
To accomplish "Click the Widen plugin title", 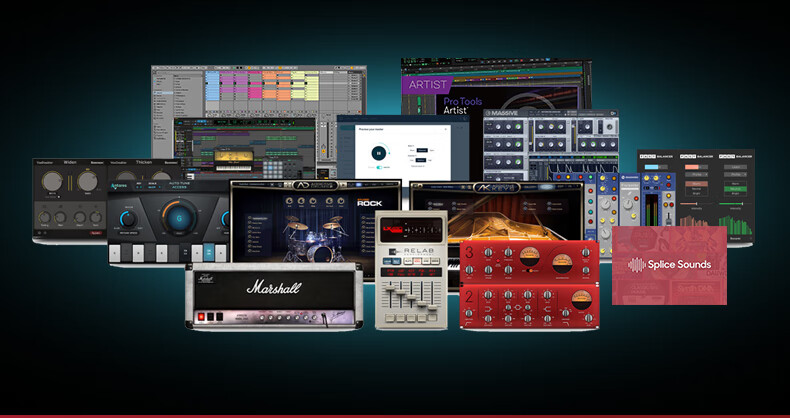I will [70, 163].
